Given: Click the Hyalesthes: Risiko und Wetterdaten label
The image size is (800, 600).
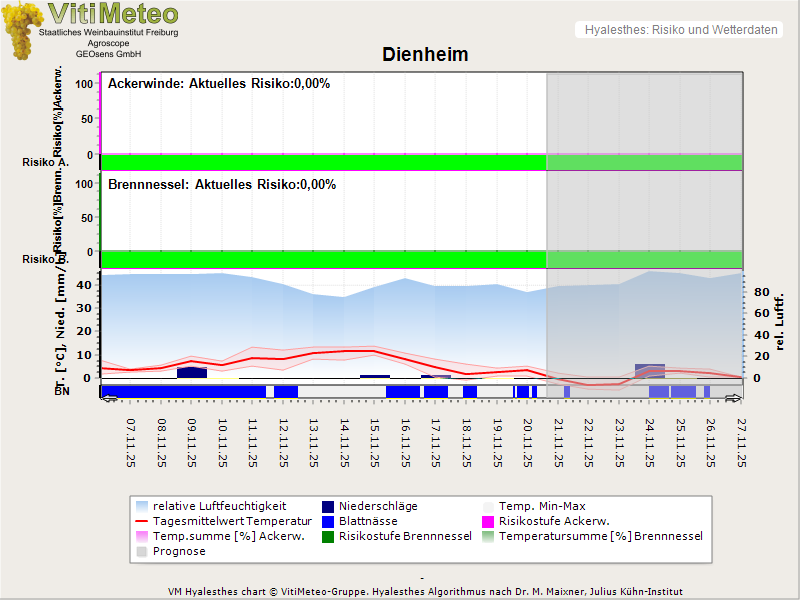Looking at the screenshot, I should [x=679, y=30].
